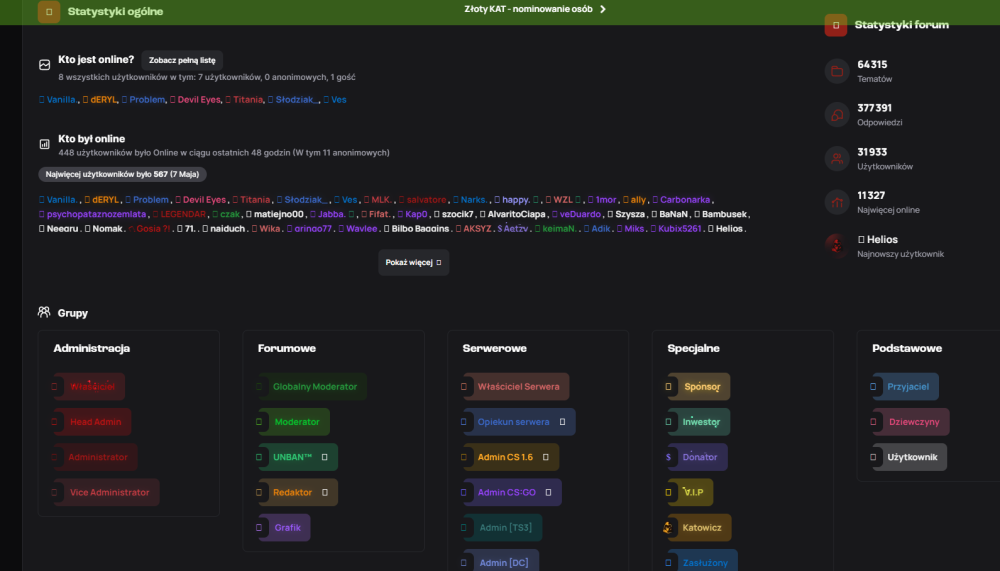This screenshot has height=571, width=1000.
Task: Select the Head Admin group badge
Action: coord(92,422)
